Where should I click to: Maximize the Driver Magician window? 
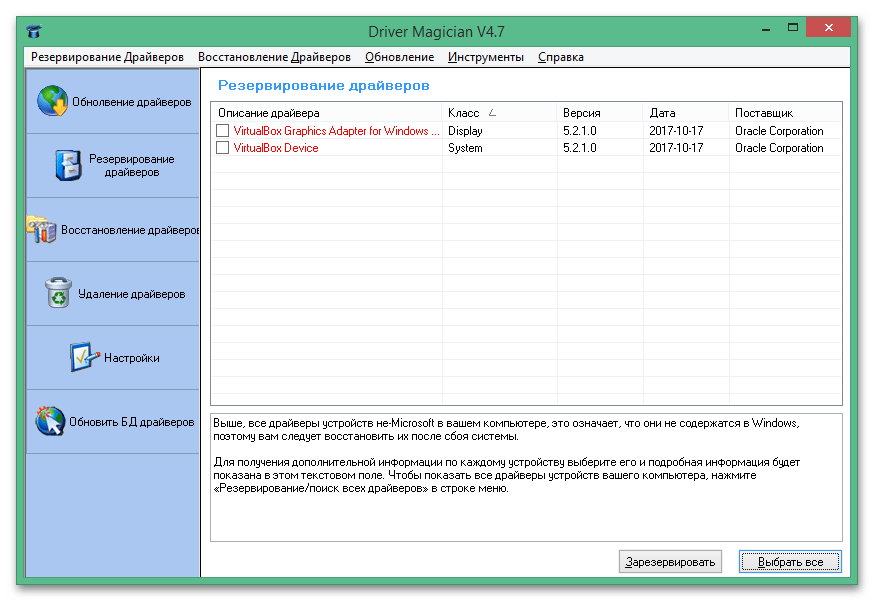point(793,28)
